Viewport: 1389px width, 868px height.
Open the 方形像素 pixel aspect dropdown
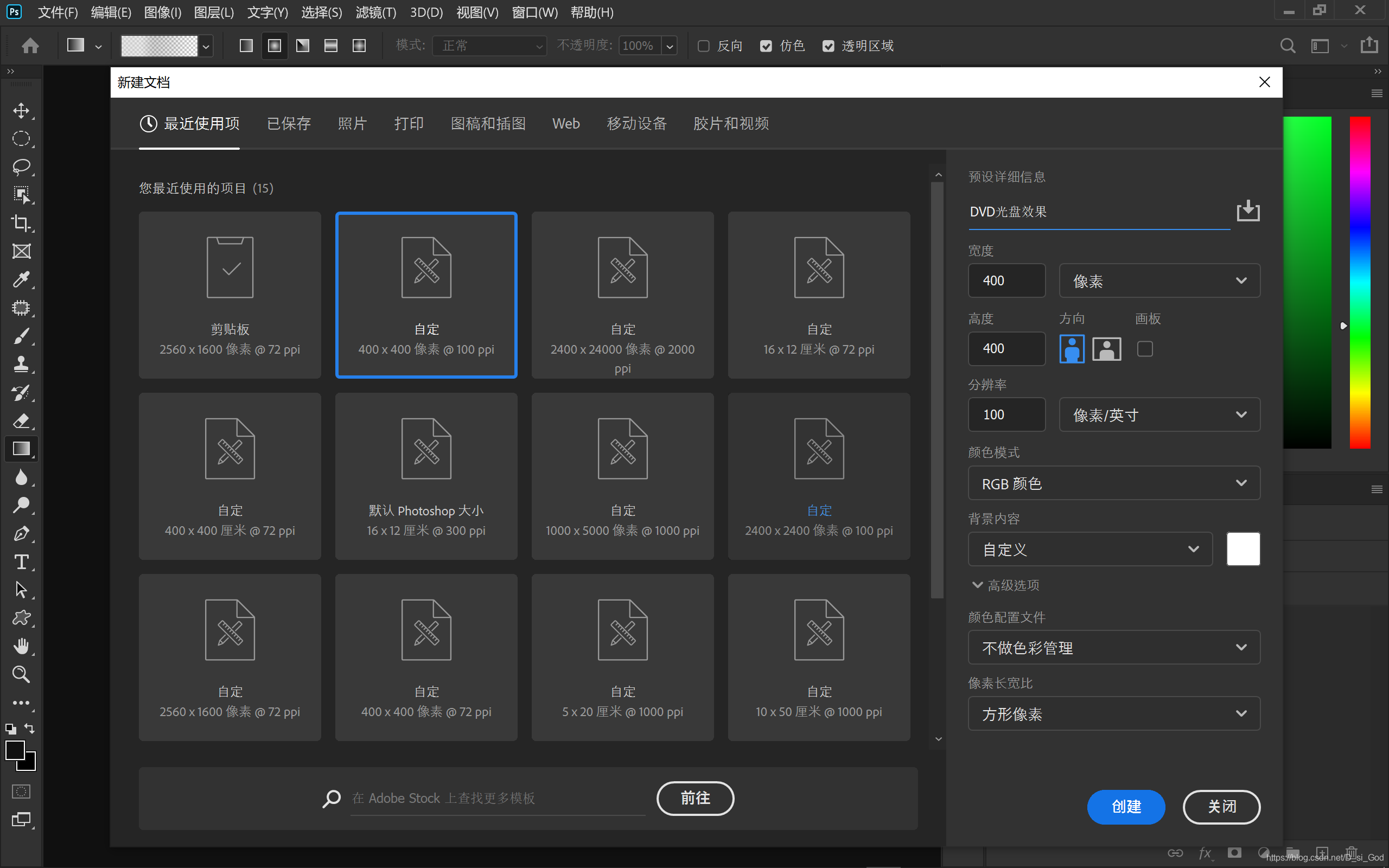(x=1114, y=713)
